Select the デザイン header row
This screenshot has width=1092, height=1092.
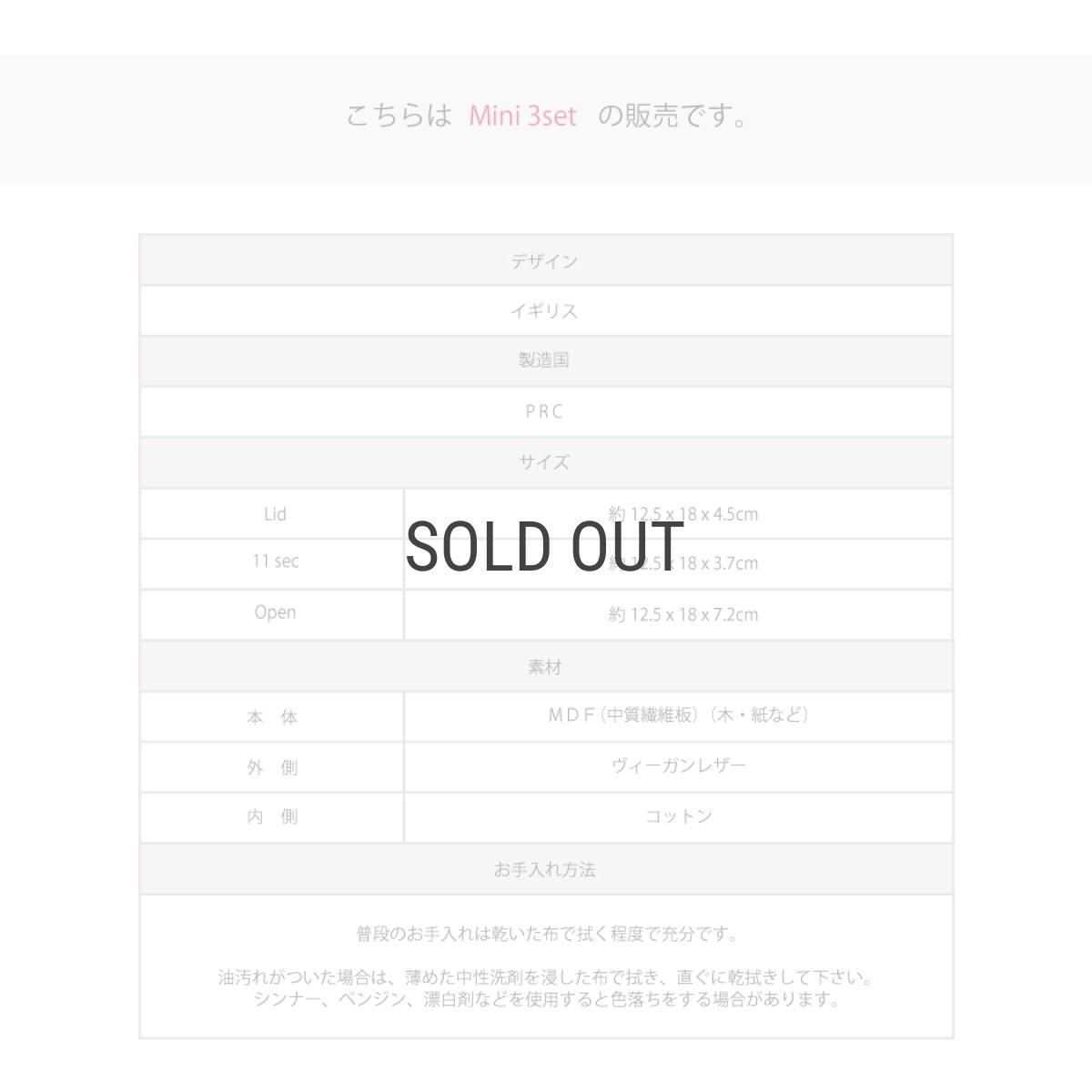click(545, 261)
